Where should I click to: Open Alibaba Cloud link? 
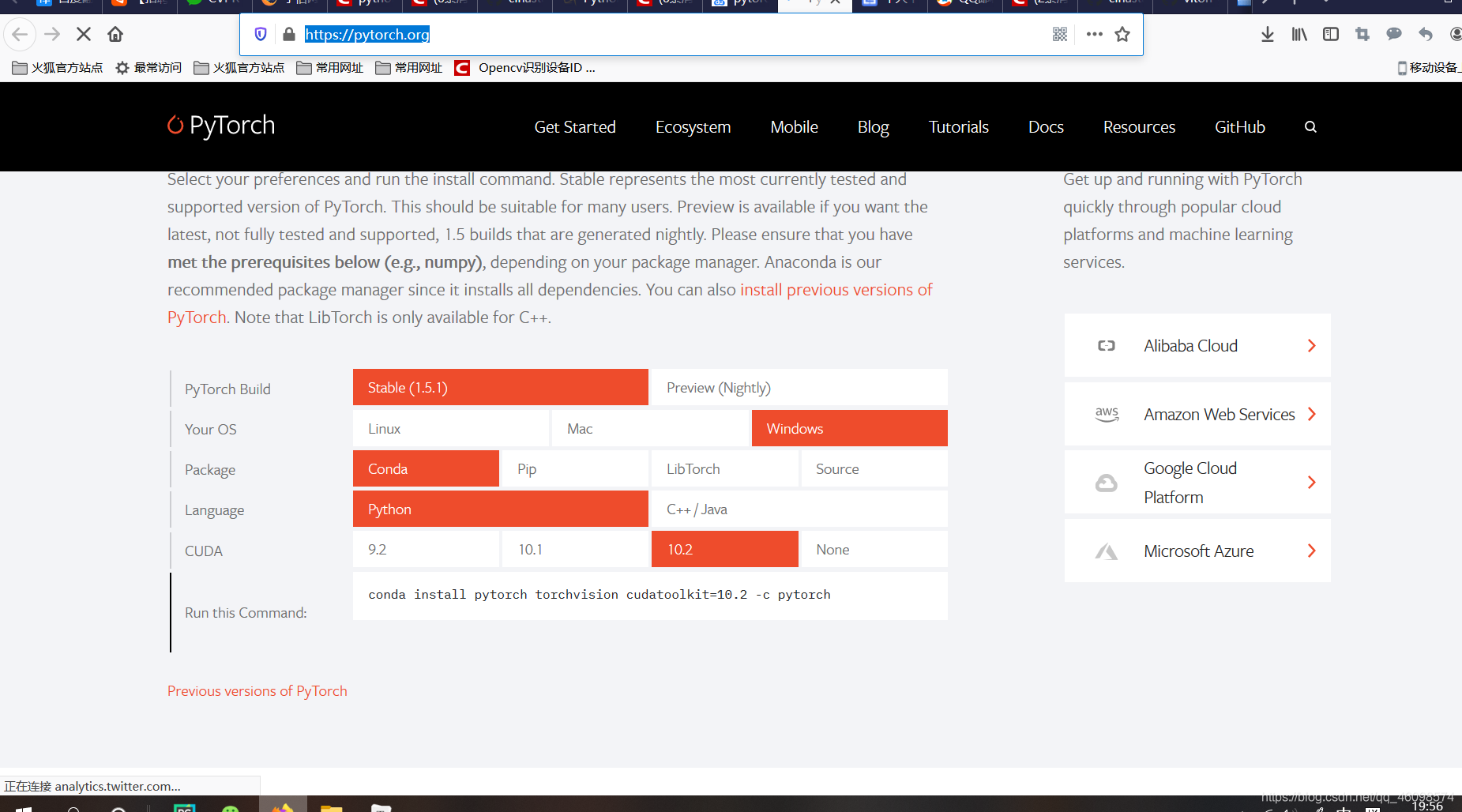tap(1197, 346)
